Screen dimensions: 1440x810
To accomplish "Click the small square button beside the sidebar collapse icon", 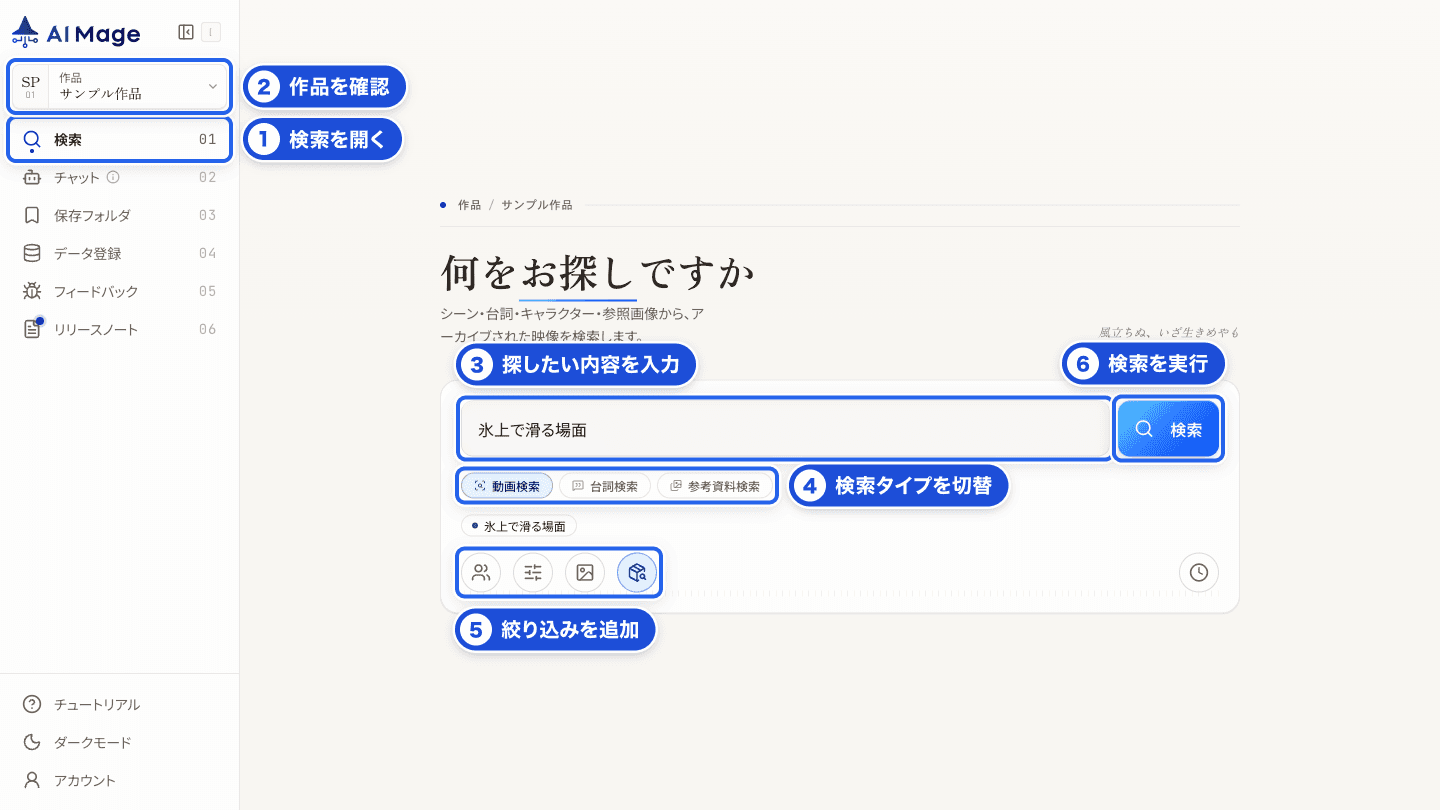I will pos(210,32).
